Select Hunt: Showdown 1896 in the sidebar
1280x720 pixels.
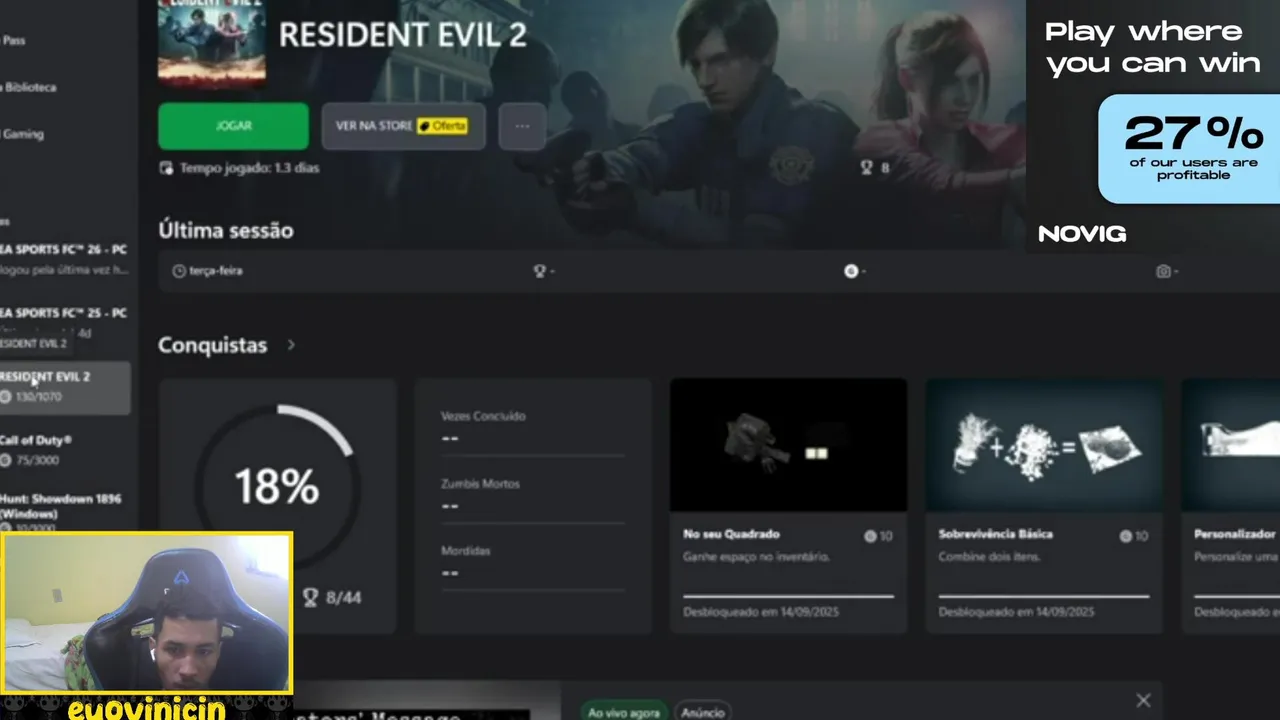pyautogui.click(x=65, y=512)
